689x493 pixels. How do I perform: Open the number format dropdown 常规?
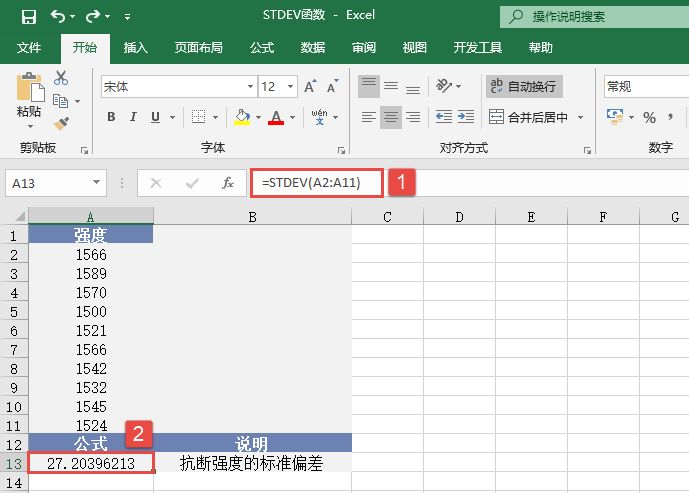click(646, 87)
